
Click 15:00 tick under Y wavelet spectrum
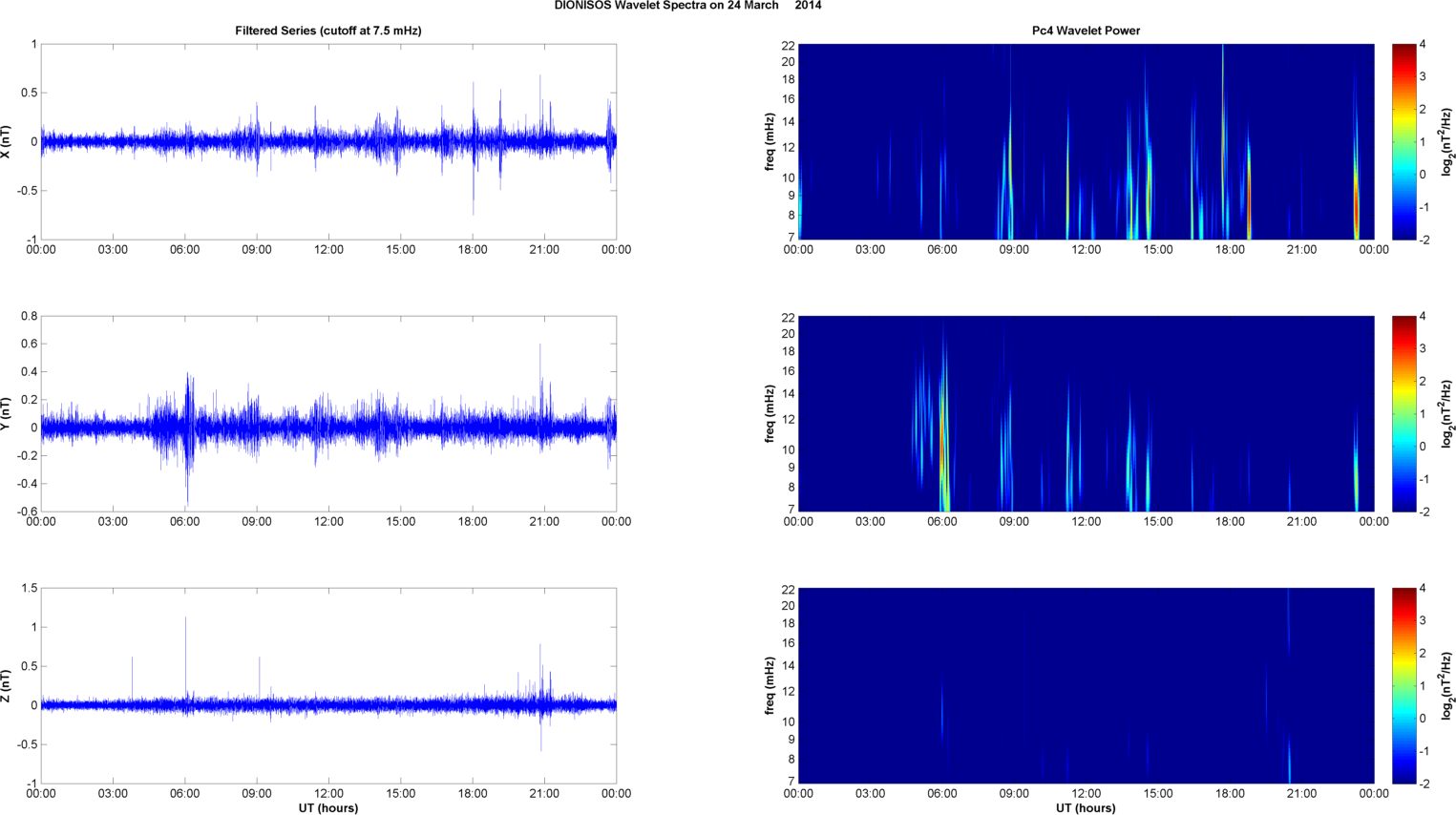pyautogui.click(x=1158, y=522)
